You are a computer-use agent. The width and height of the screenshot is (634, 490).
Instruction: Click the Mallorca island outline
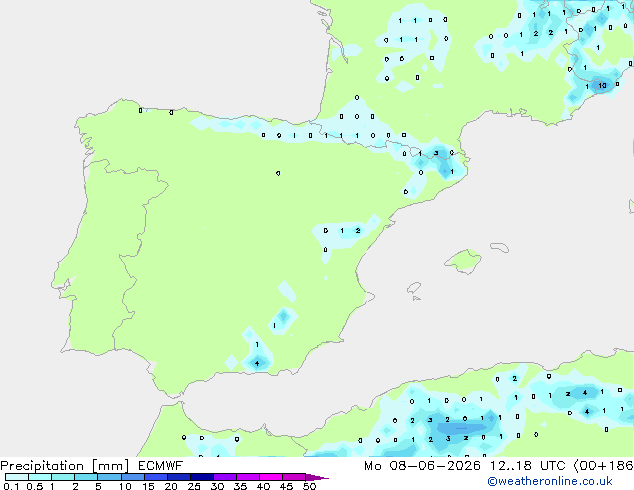click(x=463, y=262)
